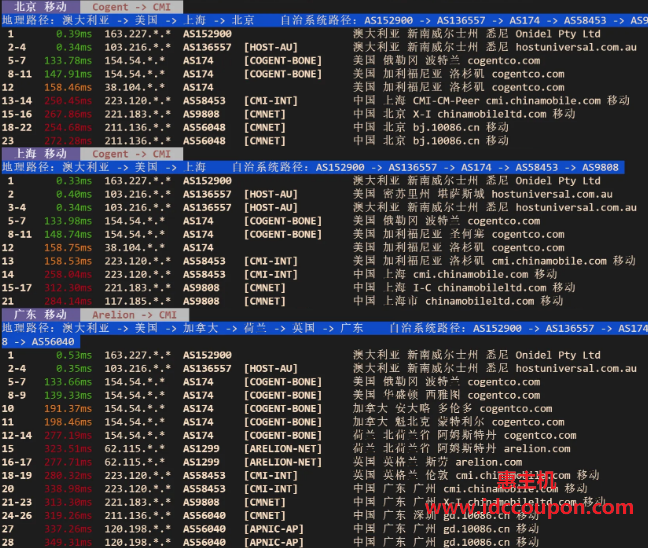
Task: Click the 148.74ms latency value
Action: click(68, 234)
